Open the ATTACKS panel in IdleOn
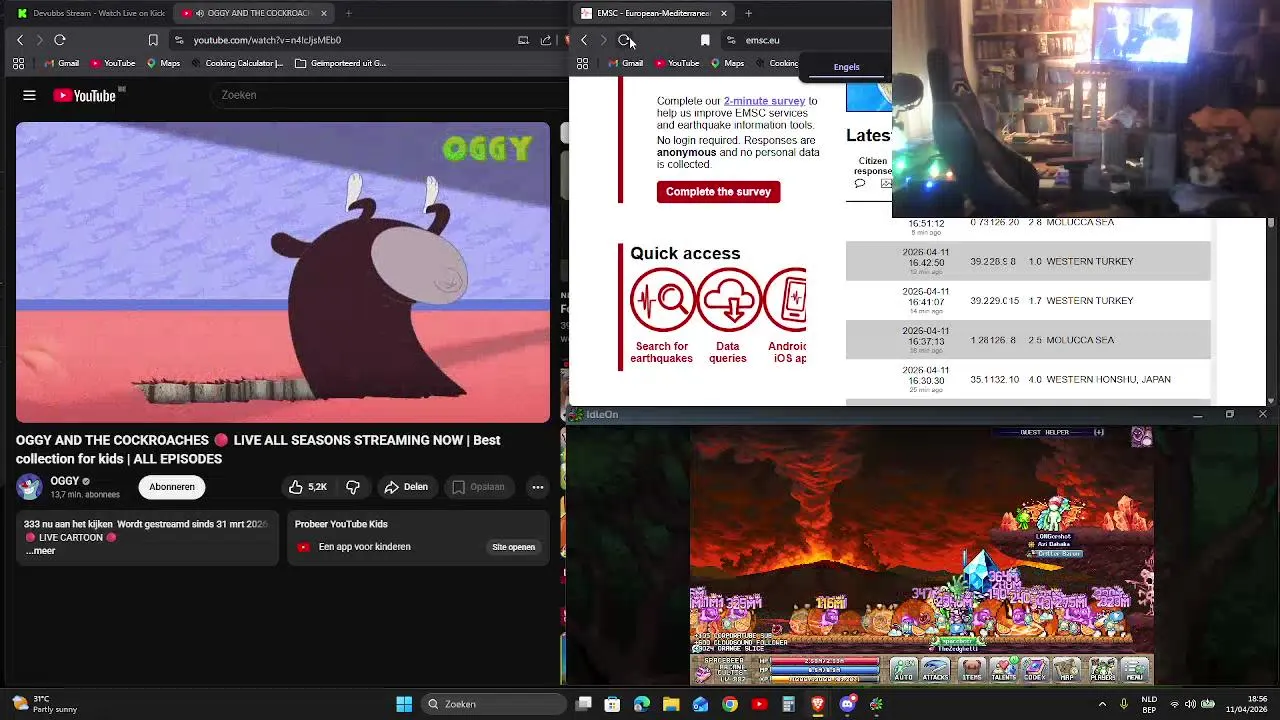 (x=936, y=670)
